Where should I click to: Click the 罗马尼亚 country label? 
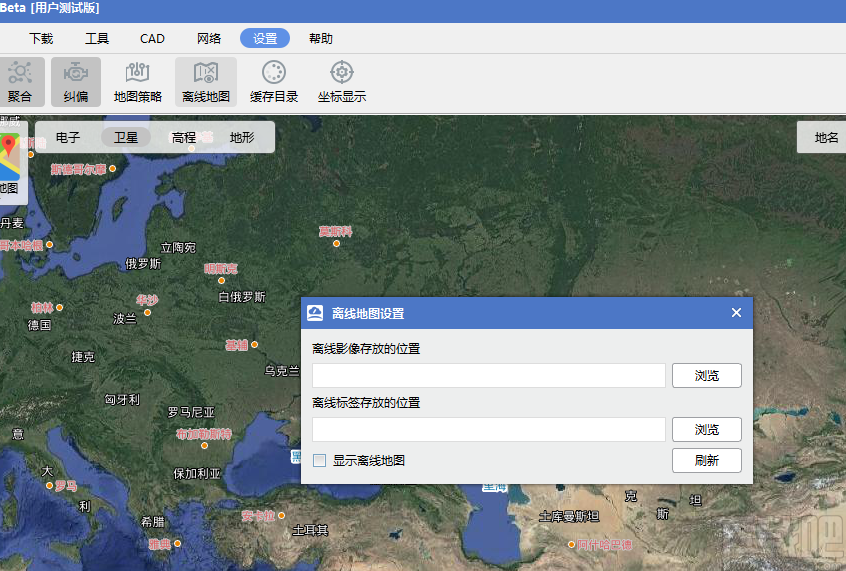coord(191,412)
